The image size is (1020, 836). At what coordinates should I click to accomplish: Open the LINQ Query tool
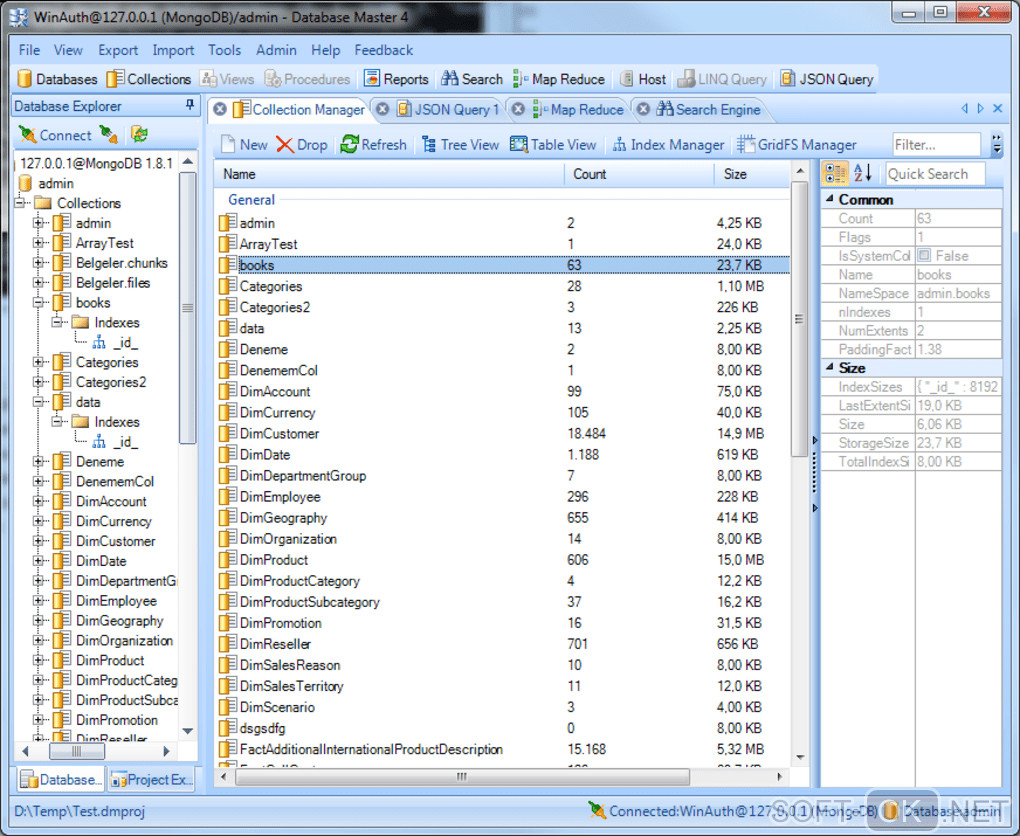(722, 79)
